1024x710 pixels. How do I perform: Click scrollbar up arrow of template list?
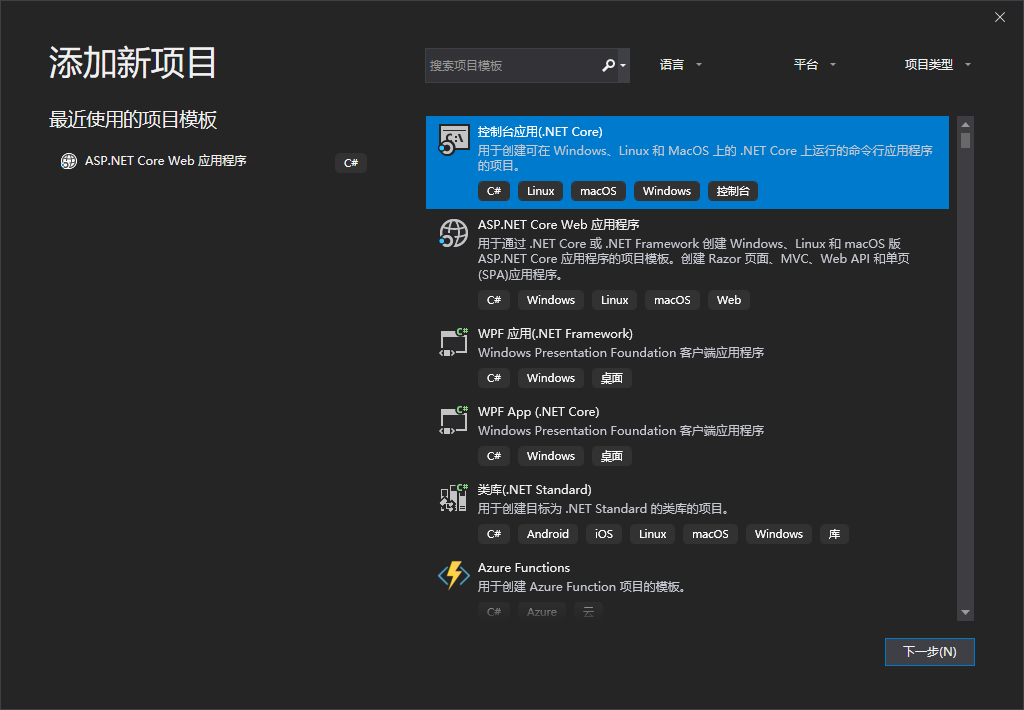tap(965, 124)
